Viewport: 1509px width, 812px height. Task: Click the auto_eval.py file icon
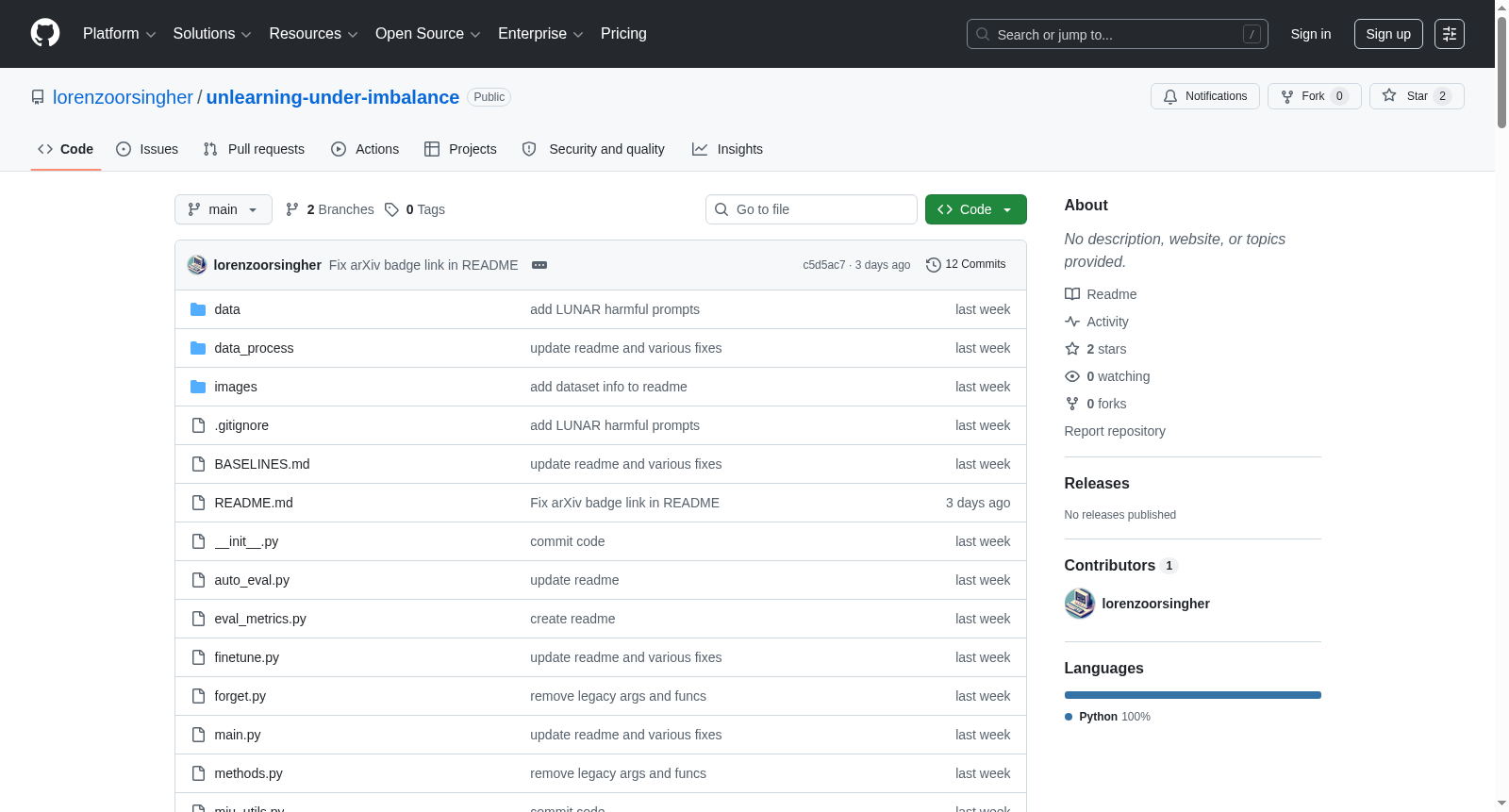(198, 580)
